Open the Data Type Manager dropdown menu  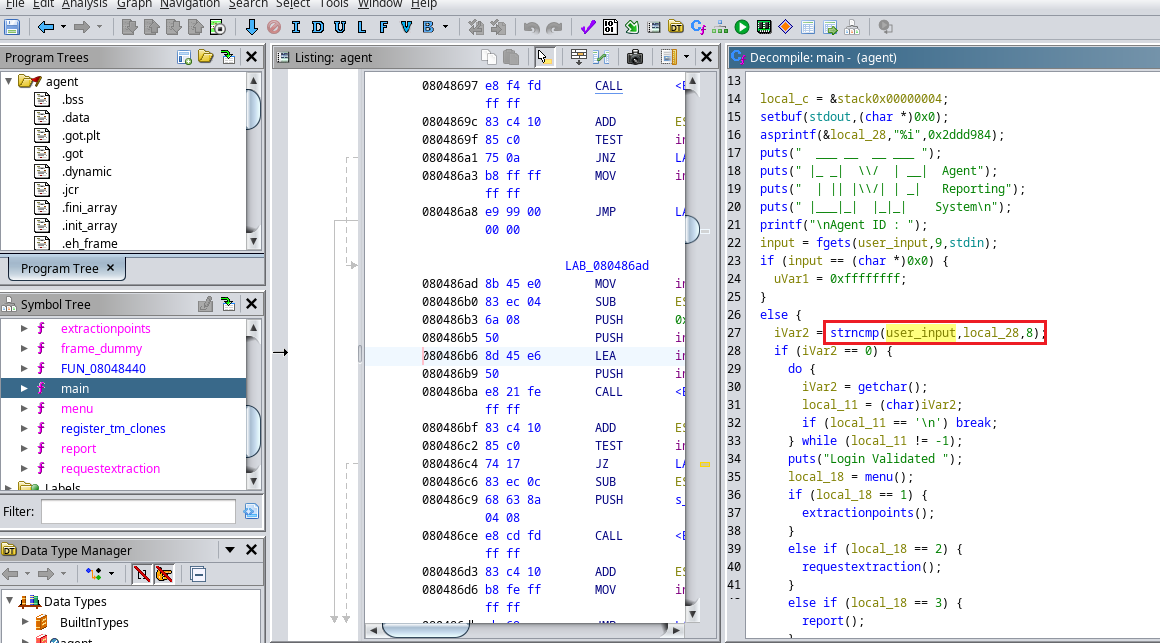coord(229,550)
